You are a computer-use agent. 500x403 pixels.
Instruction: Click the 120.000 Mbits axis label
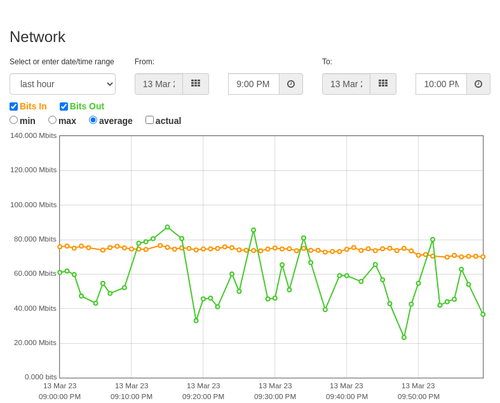pyautogui.click(x=33, y=170)
